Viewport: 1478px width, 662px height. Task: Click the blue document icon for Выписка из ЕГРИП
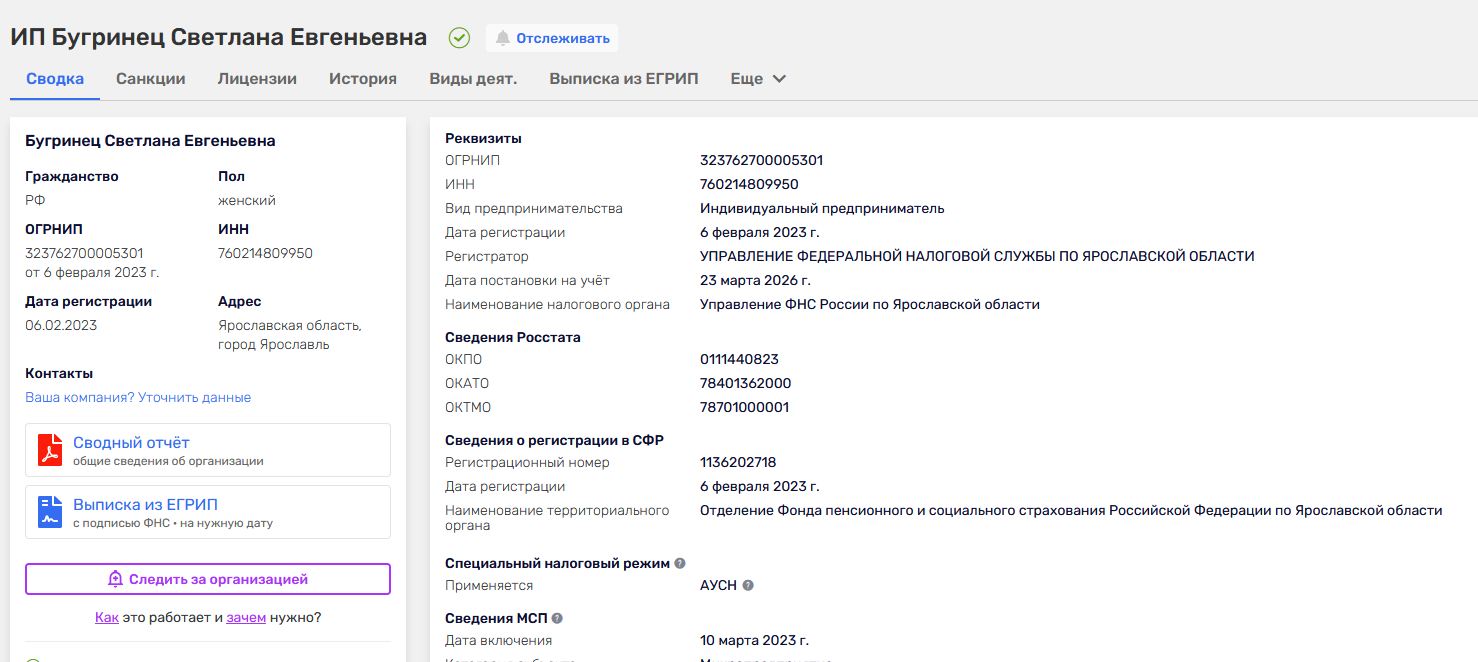point(50,512)
